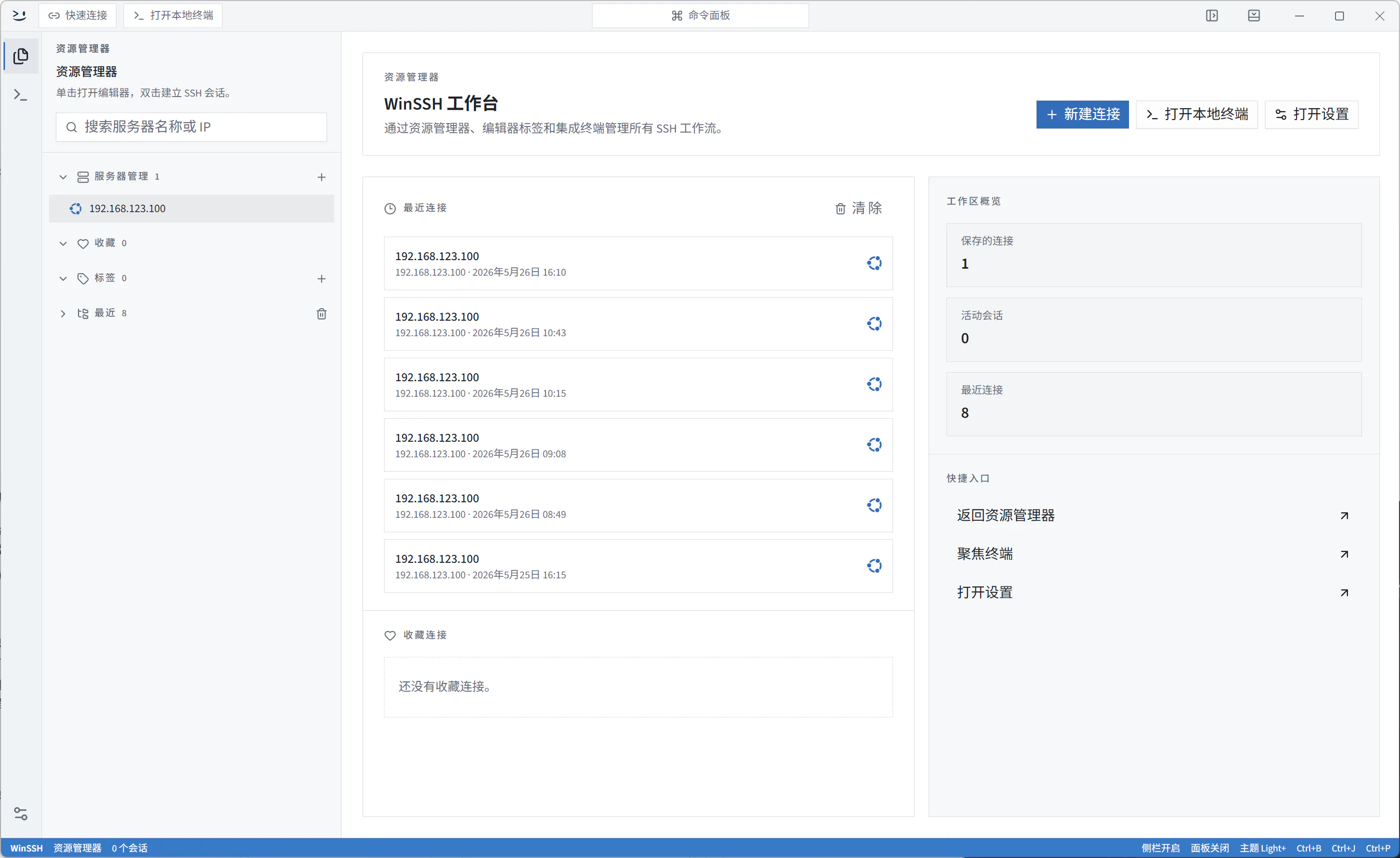Click connect icon on the 08:49 entry
This screenshot has height=858, width=1400.
pyautogui.click(x=874, y=505)
